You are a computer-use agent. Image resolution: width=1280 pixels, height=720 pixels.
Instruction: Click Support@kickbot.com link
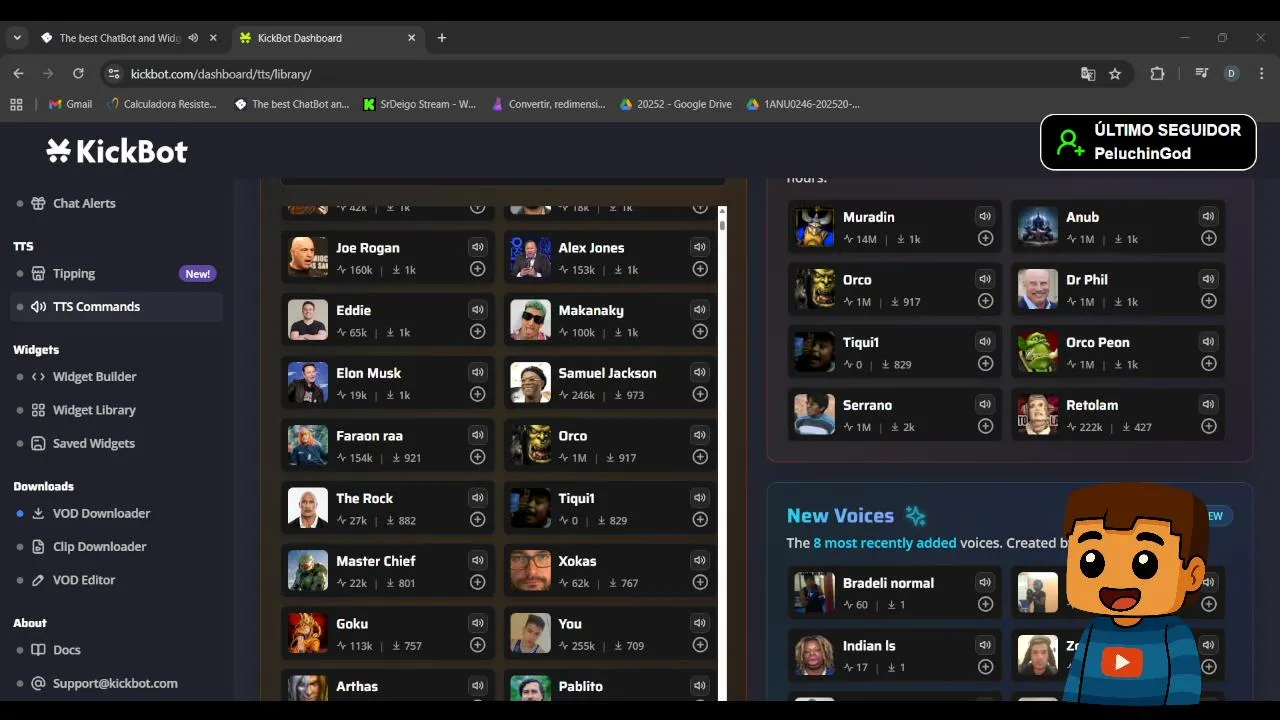coord(115,683)
